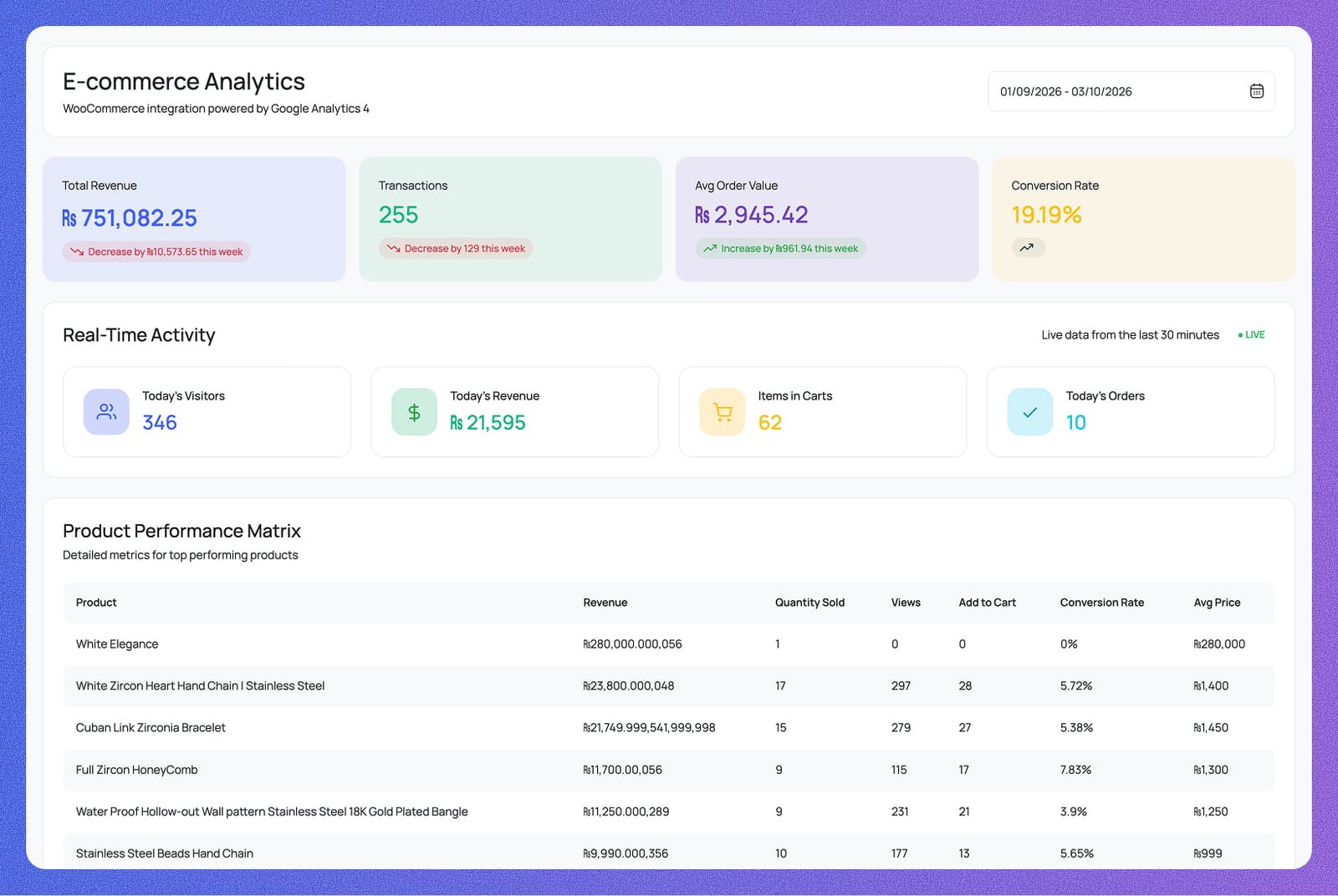This screenshot has height=896, width=1338.
Task: Click the trending-up arrow icon under Conversion Rate
Action: tap(1029, 247)
